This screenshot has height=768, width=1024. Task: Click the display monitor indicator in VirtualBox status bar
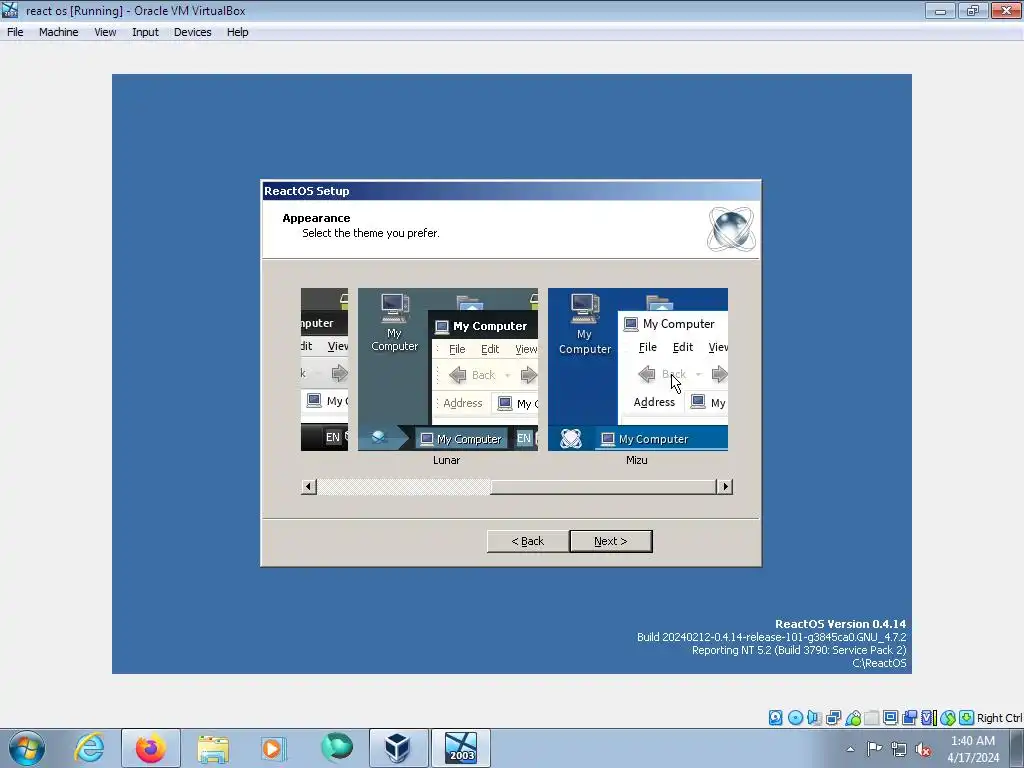(890, 718)
